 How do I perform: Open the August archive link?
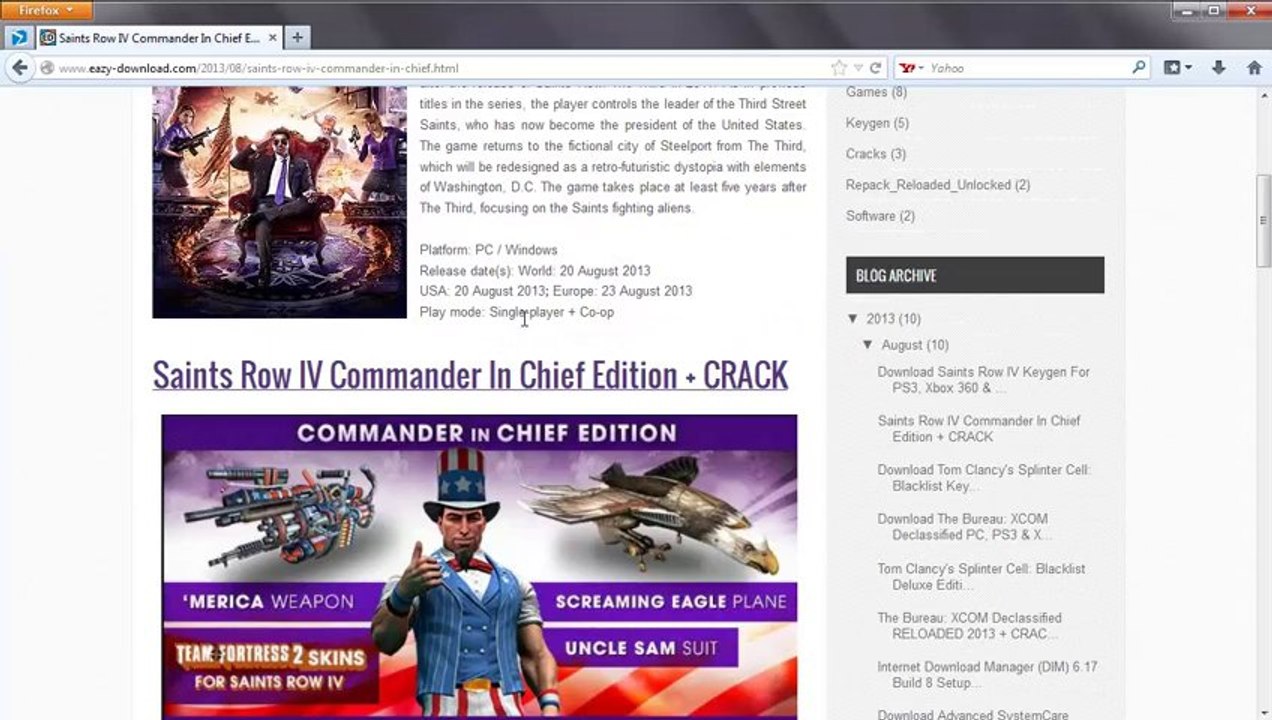tap(902, 345)
